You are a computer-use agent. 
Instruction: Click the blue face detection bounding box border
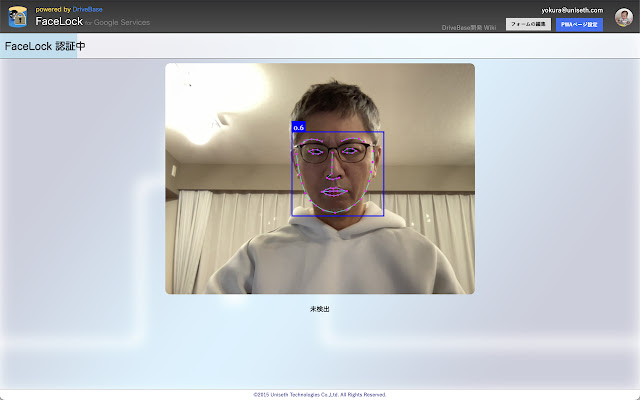pyautogui.click(x=384, y=175)
